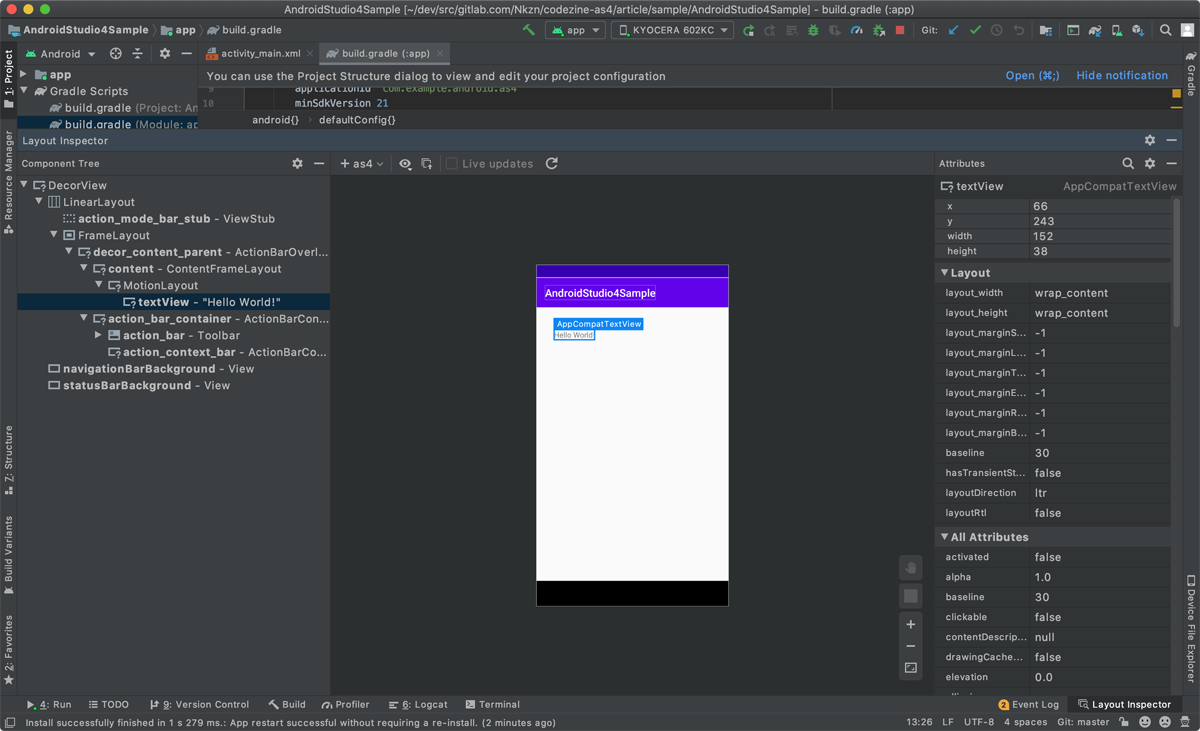Image resolution: width=1200 pixels, height=731 pixels.
Task: Open the Build Variants side panel
Action: pyautogui.click(x=9, y=555)
